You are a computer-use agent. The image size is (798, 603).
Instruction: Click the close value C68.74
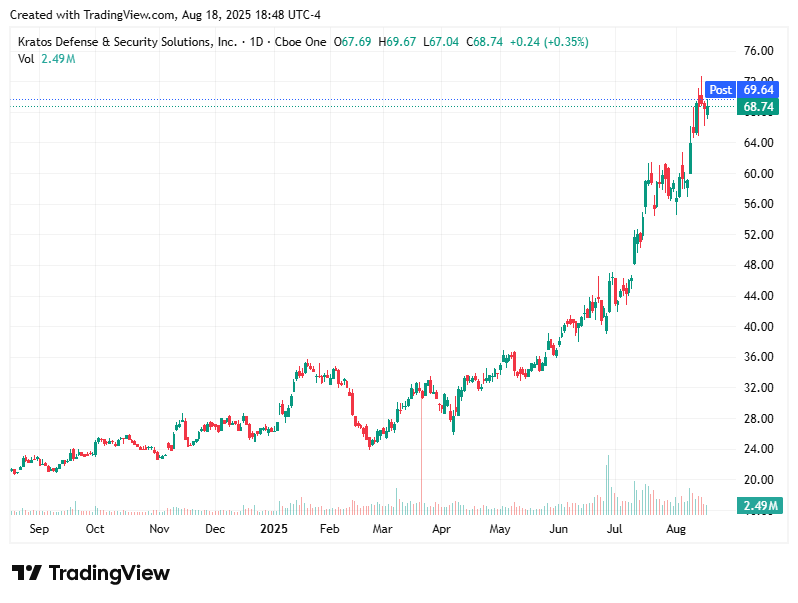484,42
